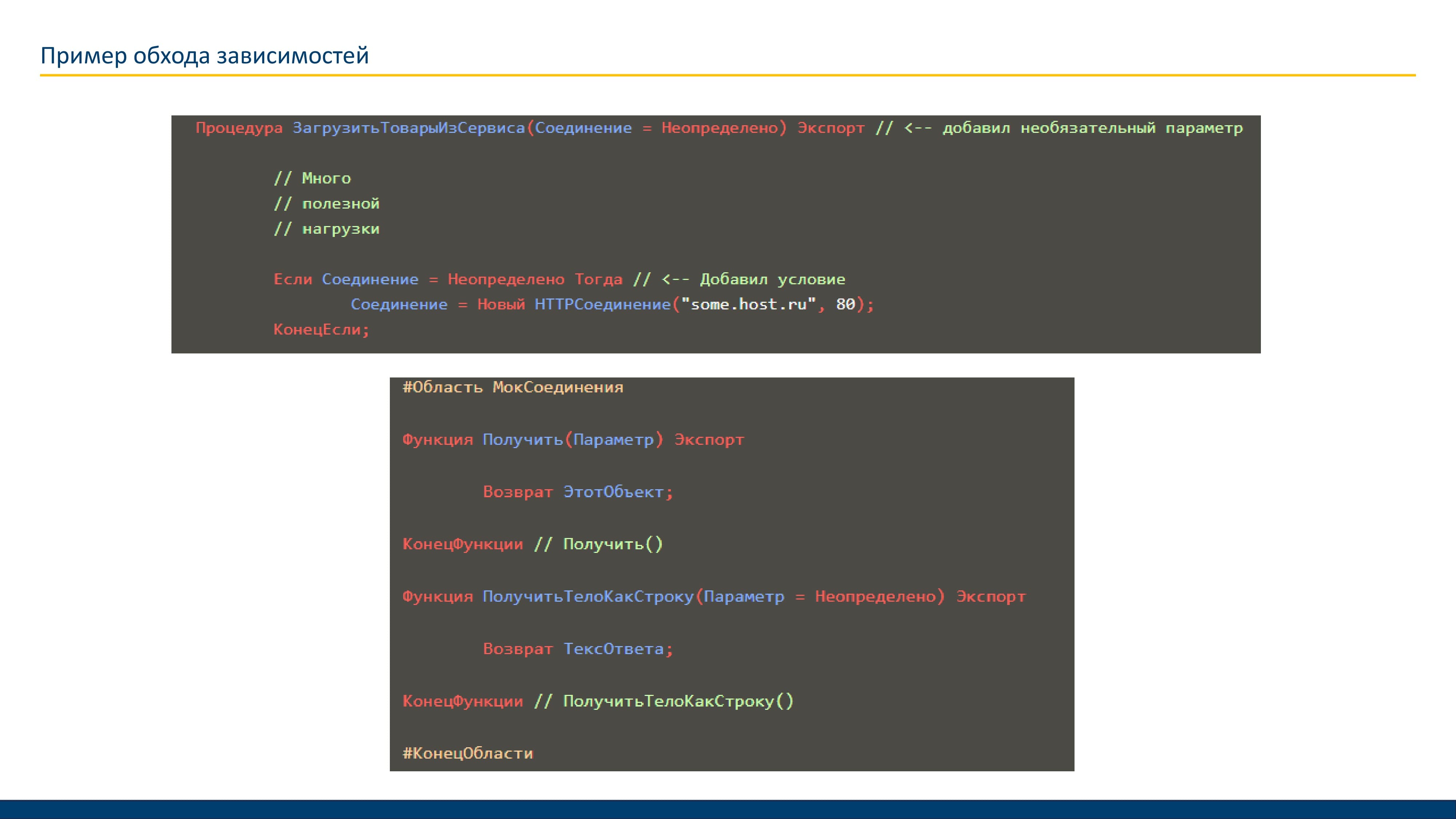
Task: Click '#Область МокСоединения' region header
Action: [513, 388]
